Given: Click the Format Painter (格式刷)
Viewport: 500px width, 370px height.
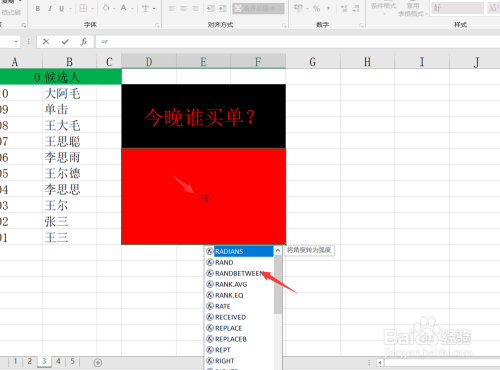Looking at the screenshot, I should pyautogui.click(x=11, y=12).
